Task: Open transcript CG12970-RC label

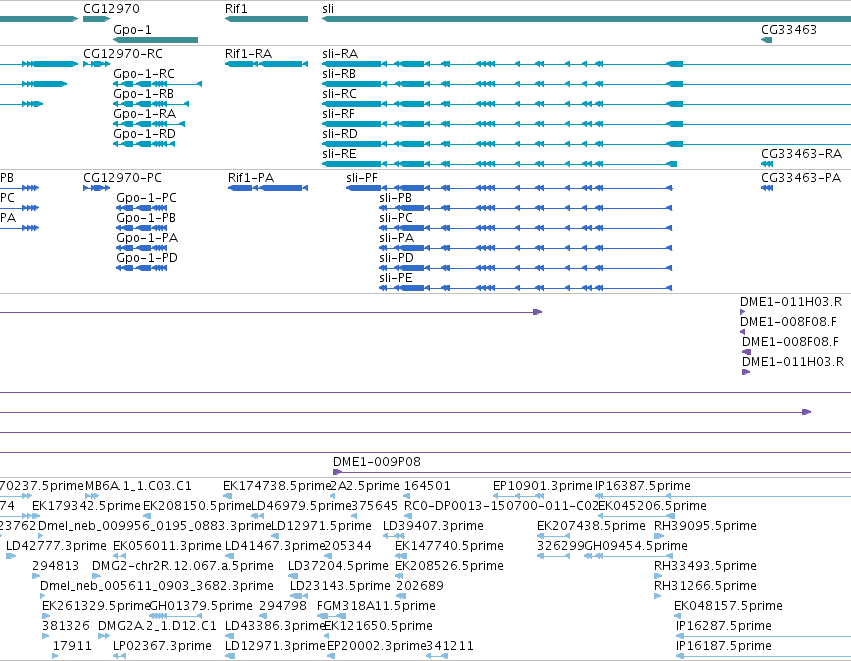Action: pyautogui.click(x=123, y=54)
